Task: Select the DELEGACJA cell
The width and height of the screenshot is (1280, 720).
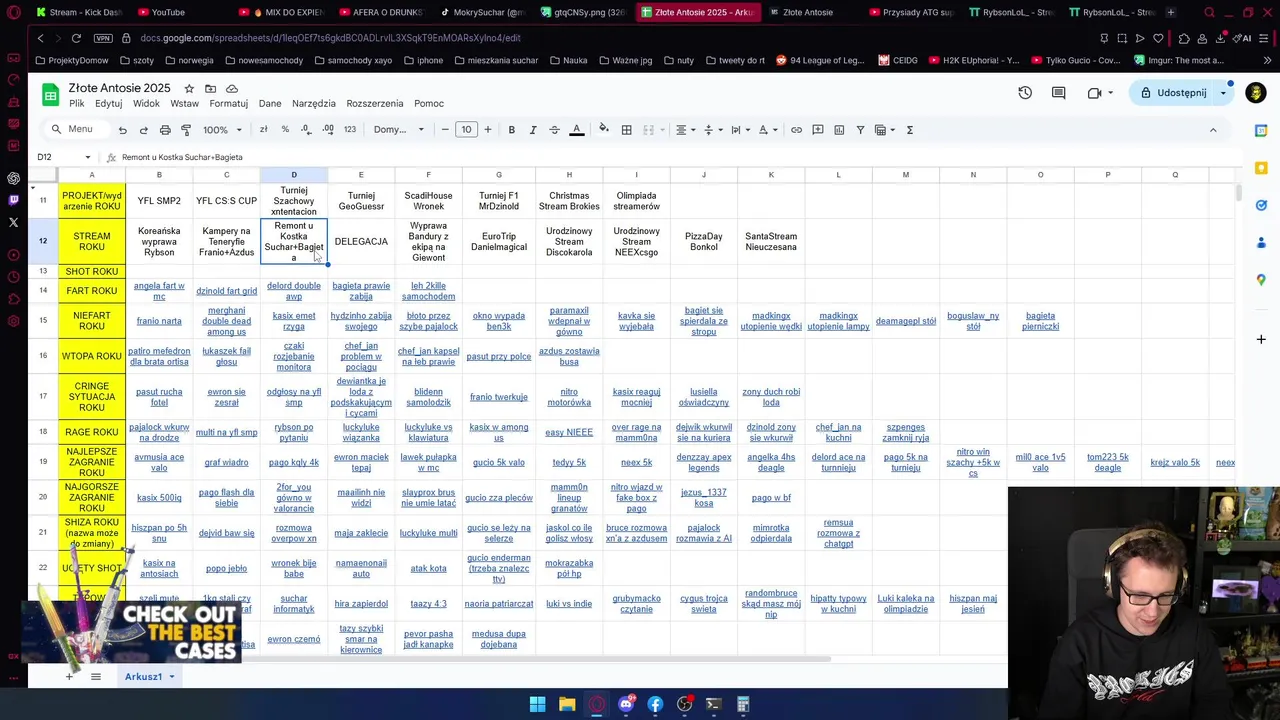Action: pos(361,242)
